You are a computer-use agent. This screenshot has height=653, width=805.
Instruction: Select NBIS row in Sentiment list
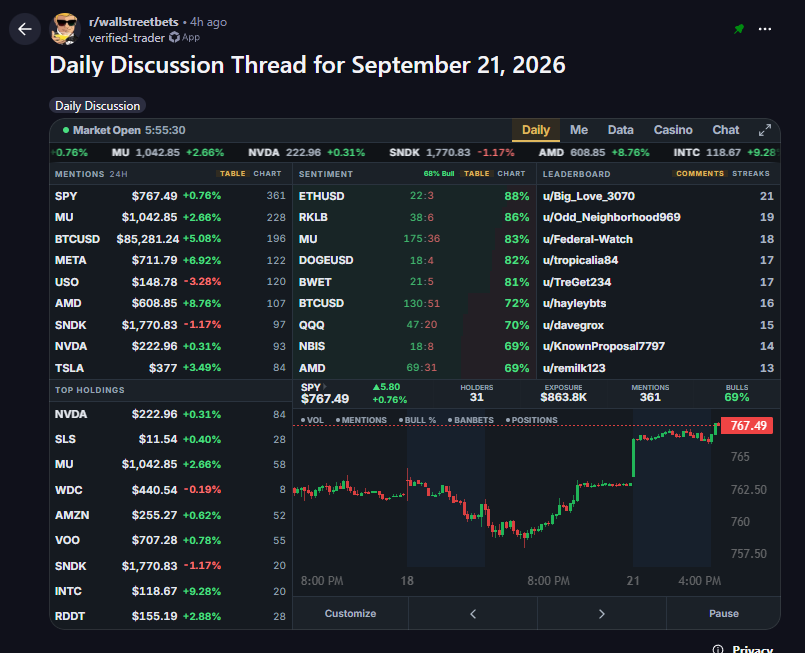tap(414, 347)
